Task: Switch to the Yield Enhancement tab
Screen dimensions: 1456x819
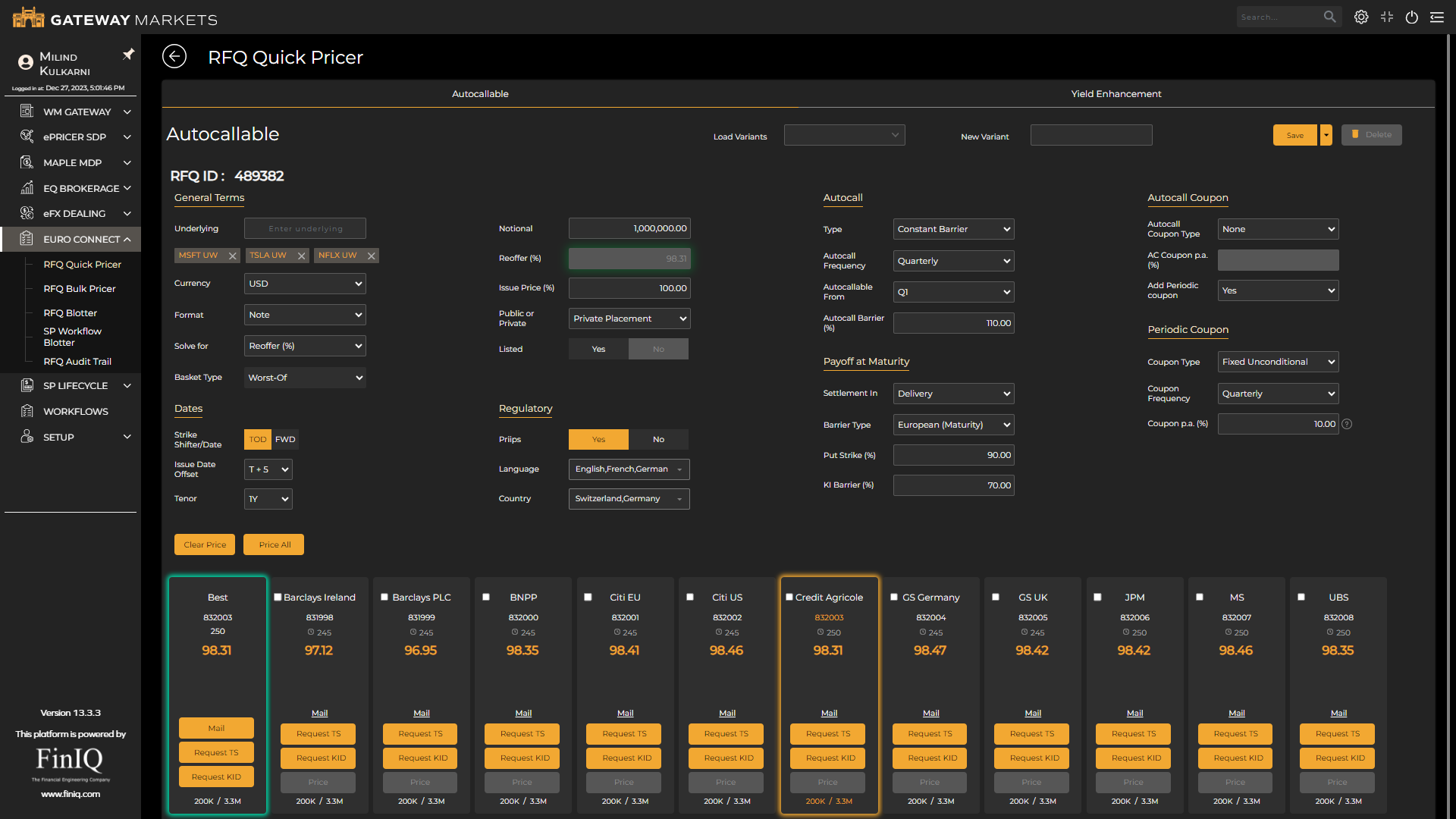Action: 1116,93
